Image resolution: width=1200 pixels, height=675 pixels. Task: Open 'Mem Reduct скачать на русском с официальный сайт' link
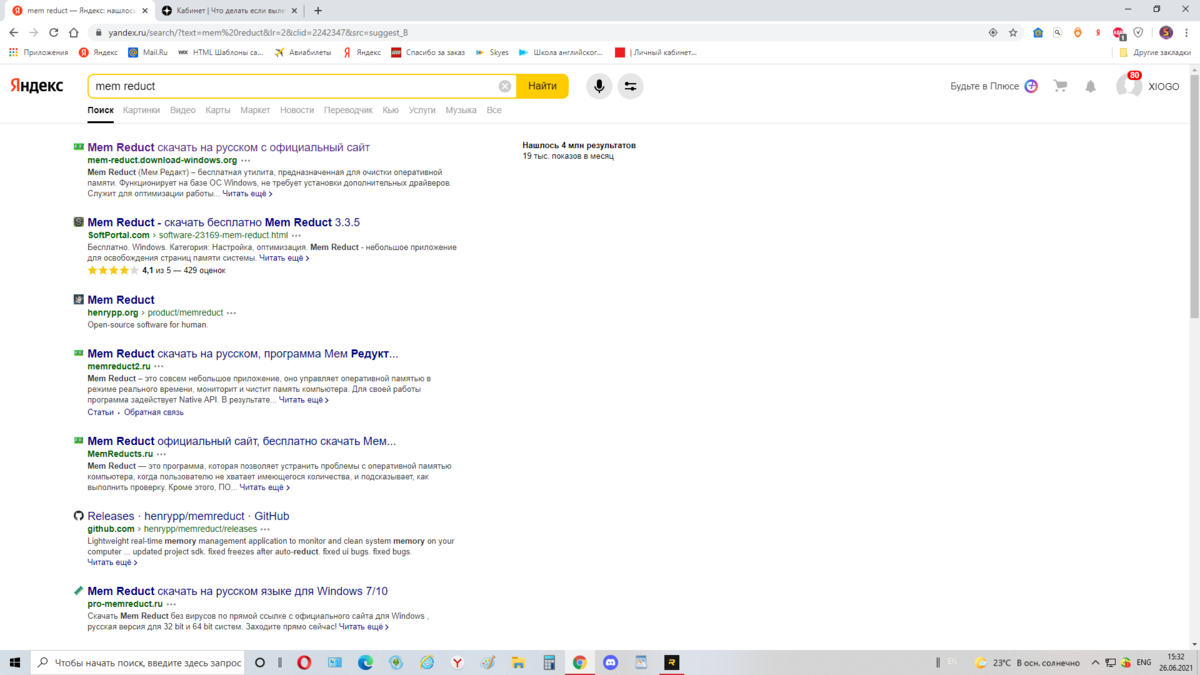tap(228, 147)
